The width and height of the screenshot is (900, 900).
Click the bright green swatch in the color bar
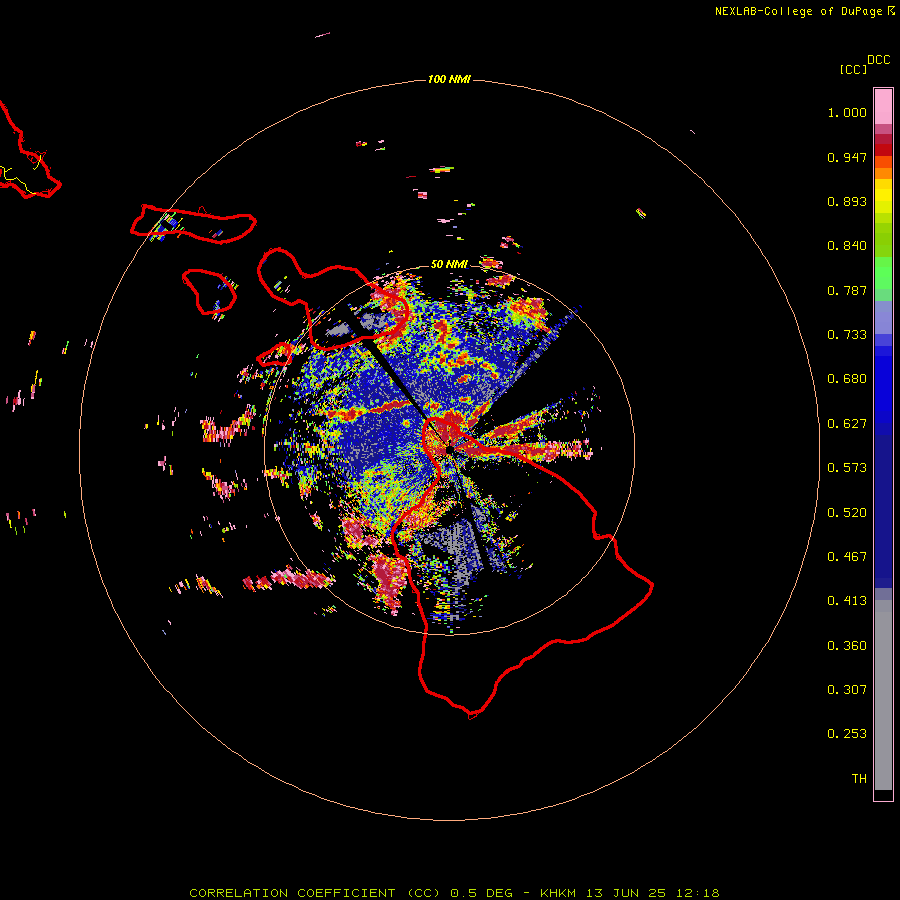(883, 273)
